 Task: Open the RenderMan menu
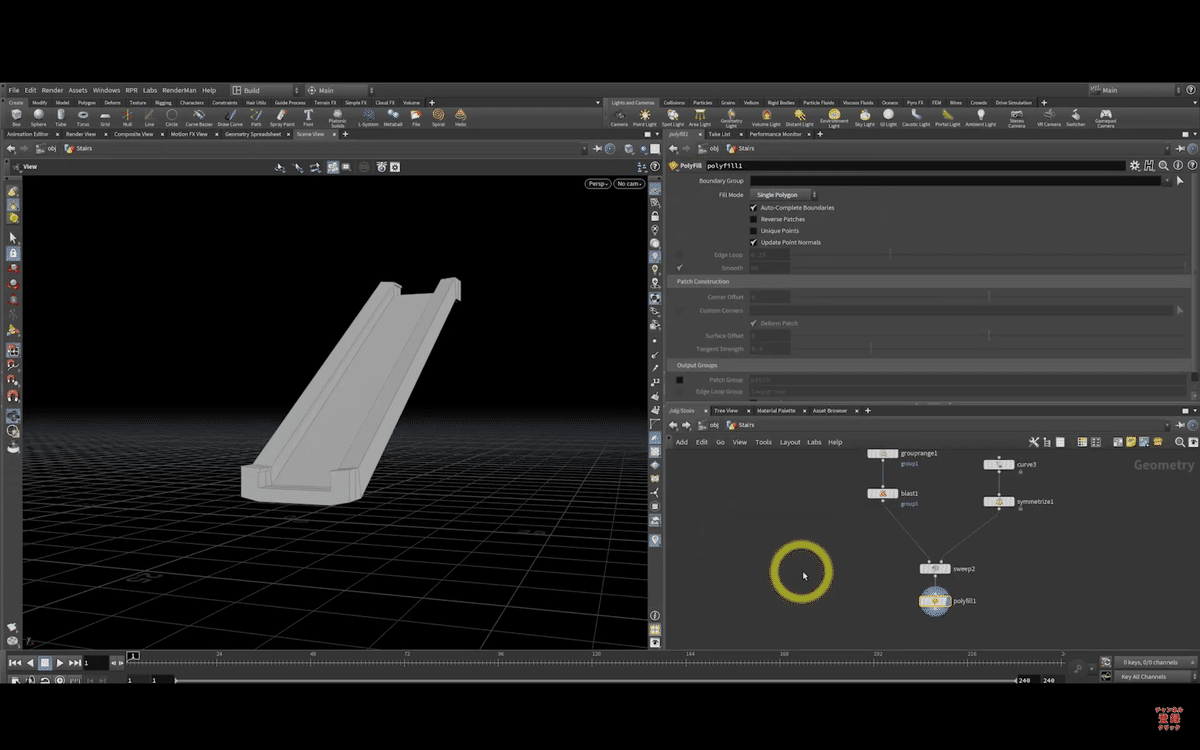tap(179, 90)
